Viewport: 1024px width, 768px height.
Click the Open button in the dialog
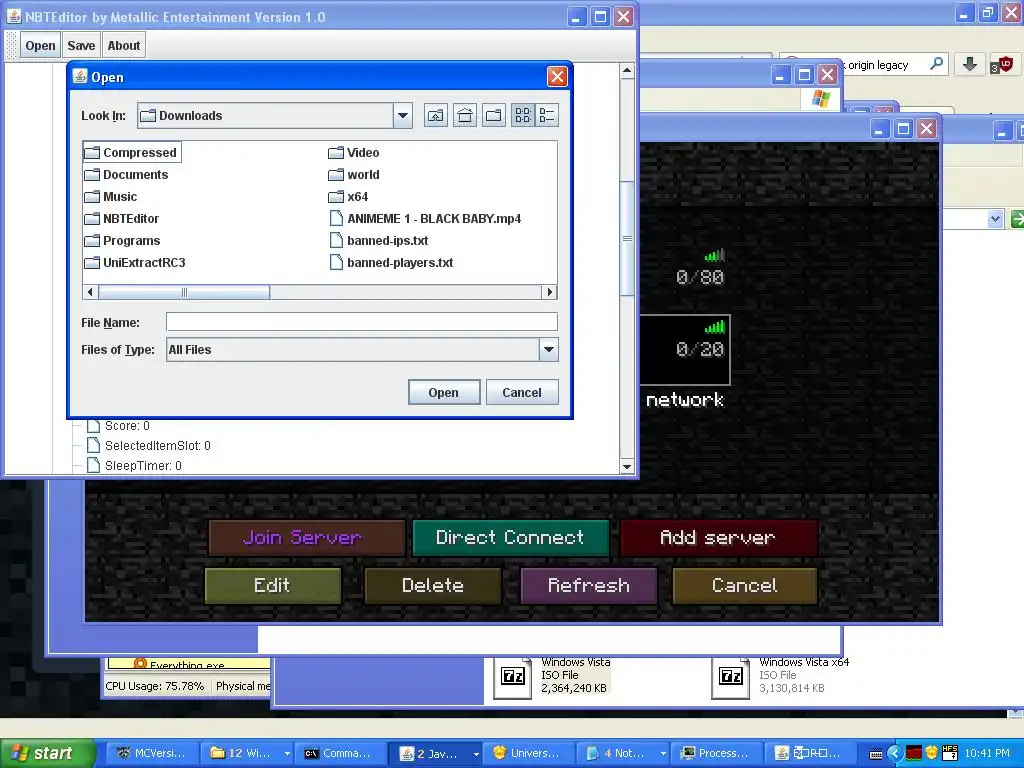pos(444,392)
